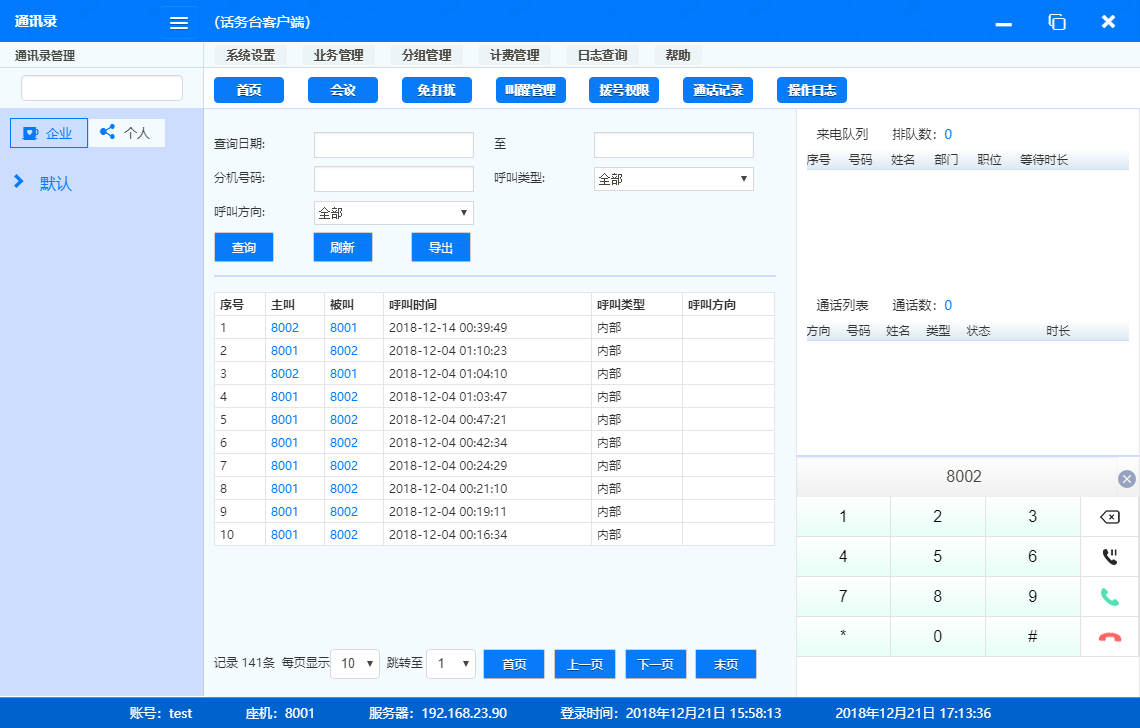Switch to 个人 contacts tab
This screenshot has height=728, width=1140.
pos(127,133)
